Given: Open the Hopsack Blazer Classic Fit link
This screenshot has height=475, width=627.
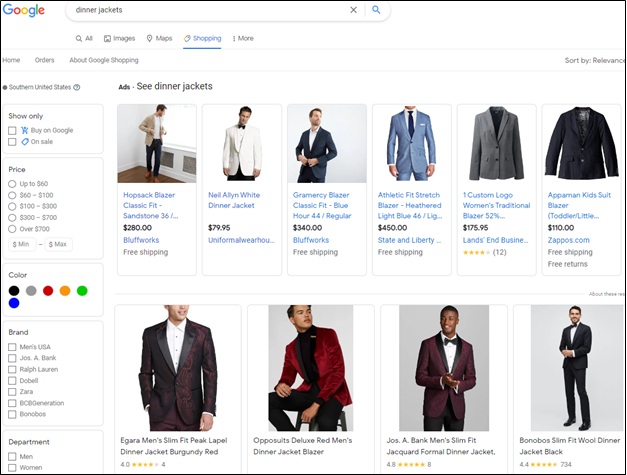Looking at the screenshot, I should 150,206.
